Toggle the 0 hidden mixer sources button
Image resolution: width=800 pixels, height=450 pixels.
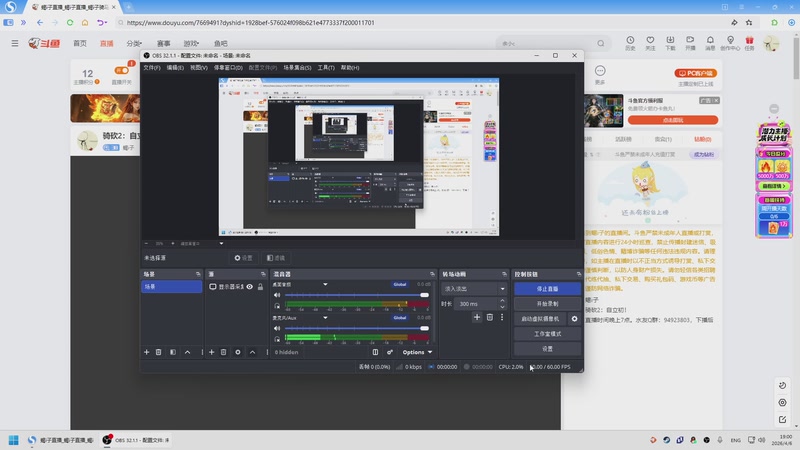[x=286, y=352]
